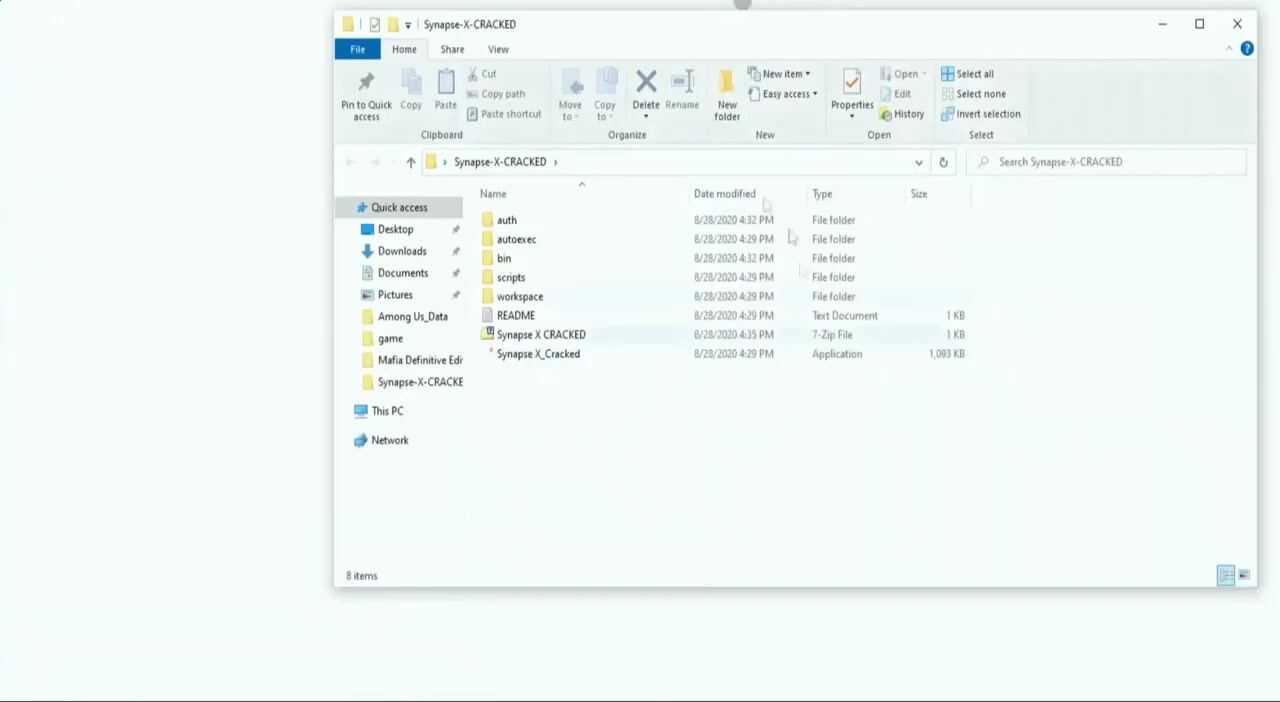Open Mafia Definitive Edition navigation folder
The width and height of the screenshot is (1280, 702).
pyautogui.click(x=419, y=360)
